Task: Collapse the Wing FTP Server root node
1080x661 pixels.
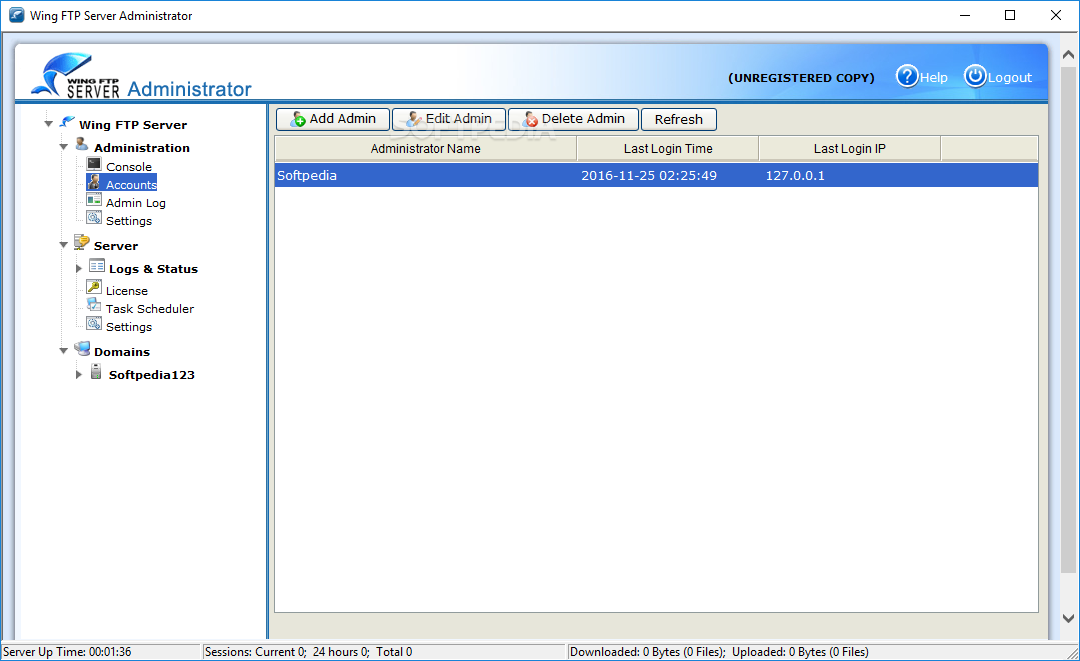Action: (x=48, y=125)
